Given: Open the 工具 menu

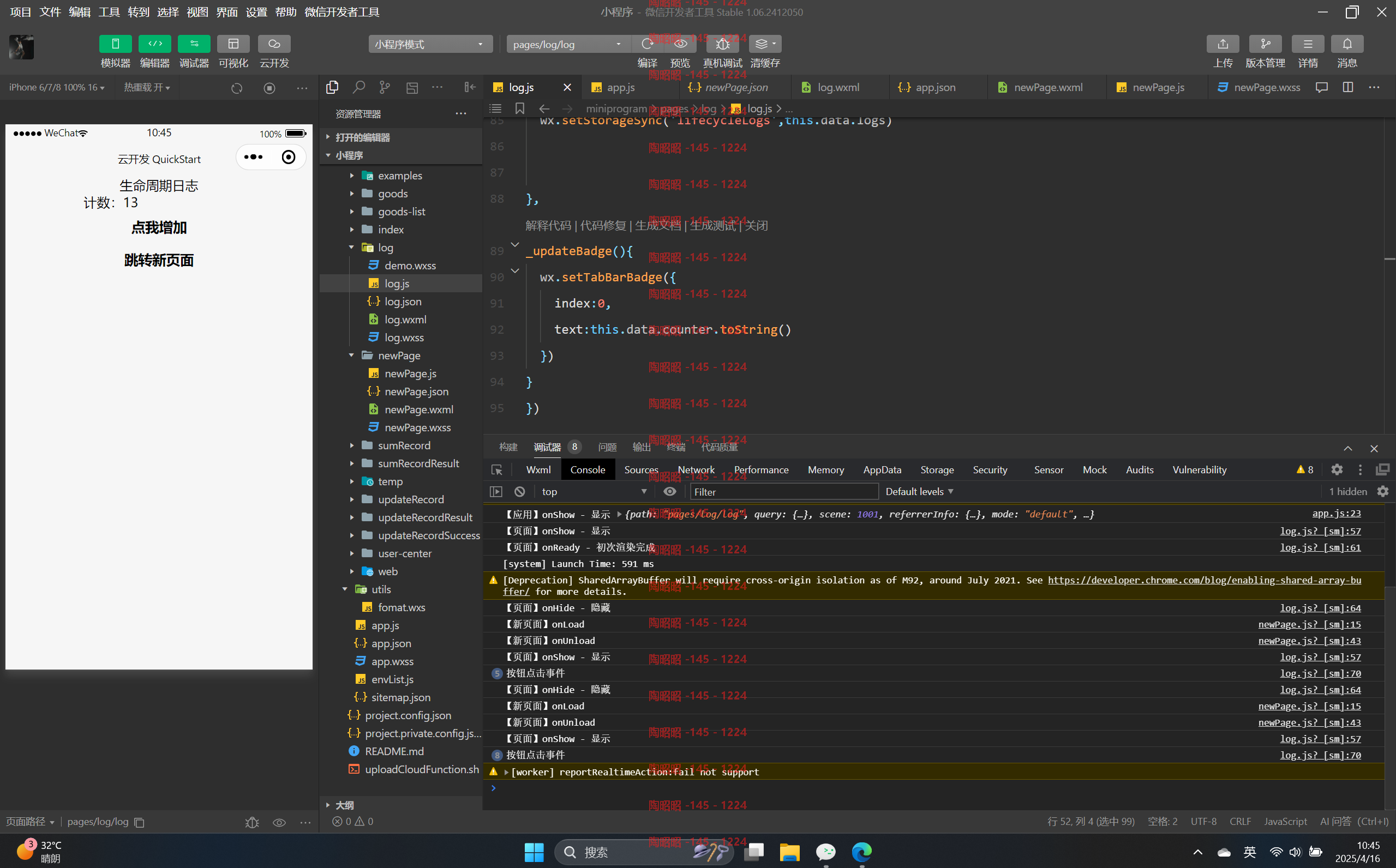Looking at the screenshot, I should pos(109,12).
